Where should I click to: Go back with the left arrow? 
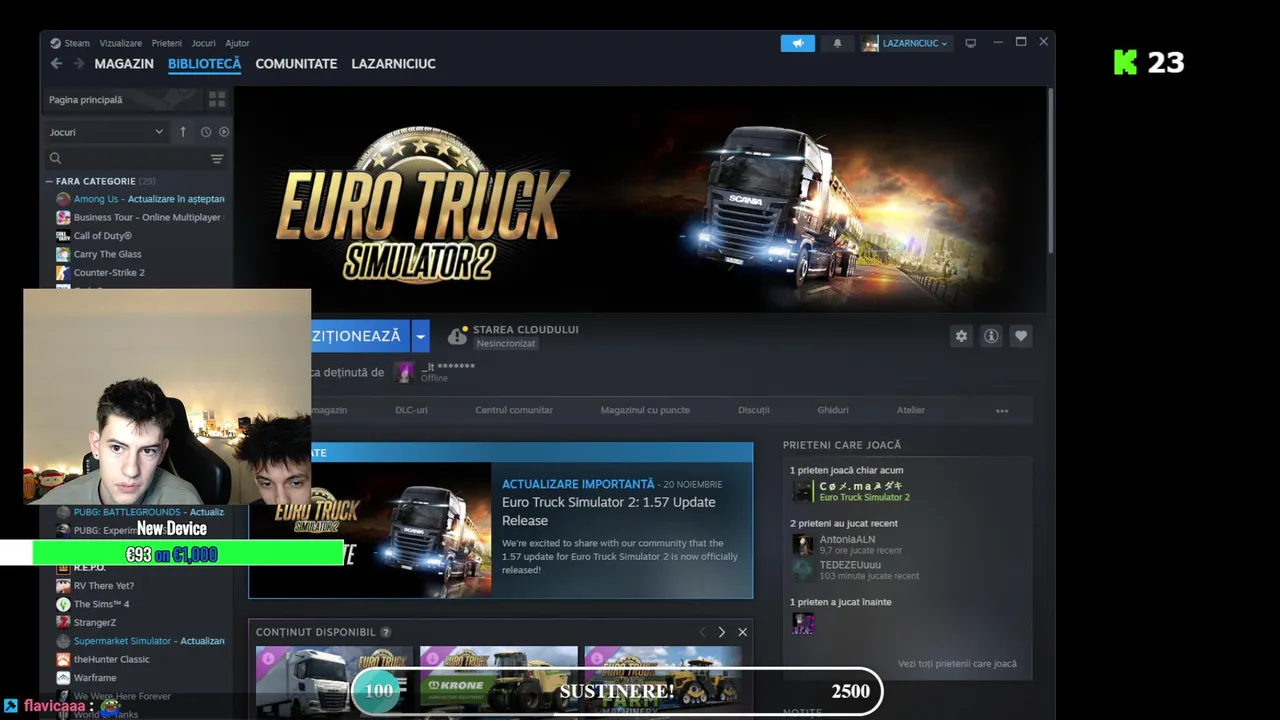click(56, 64)
